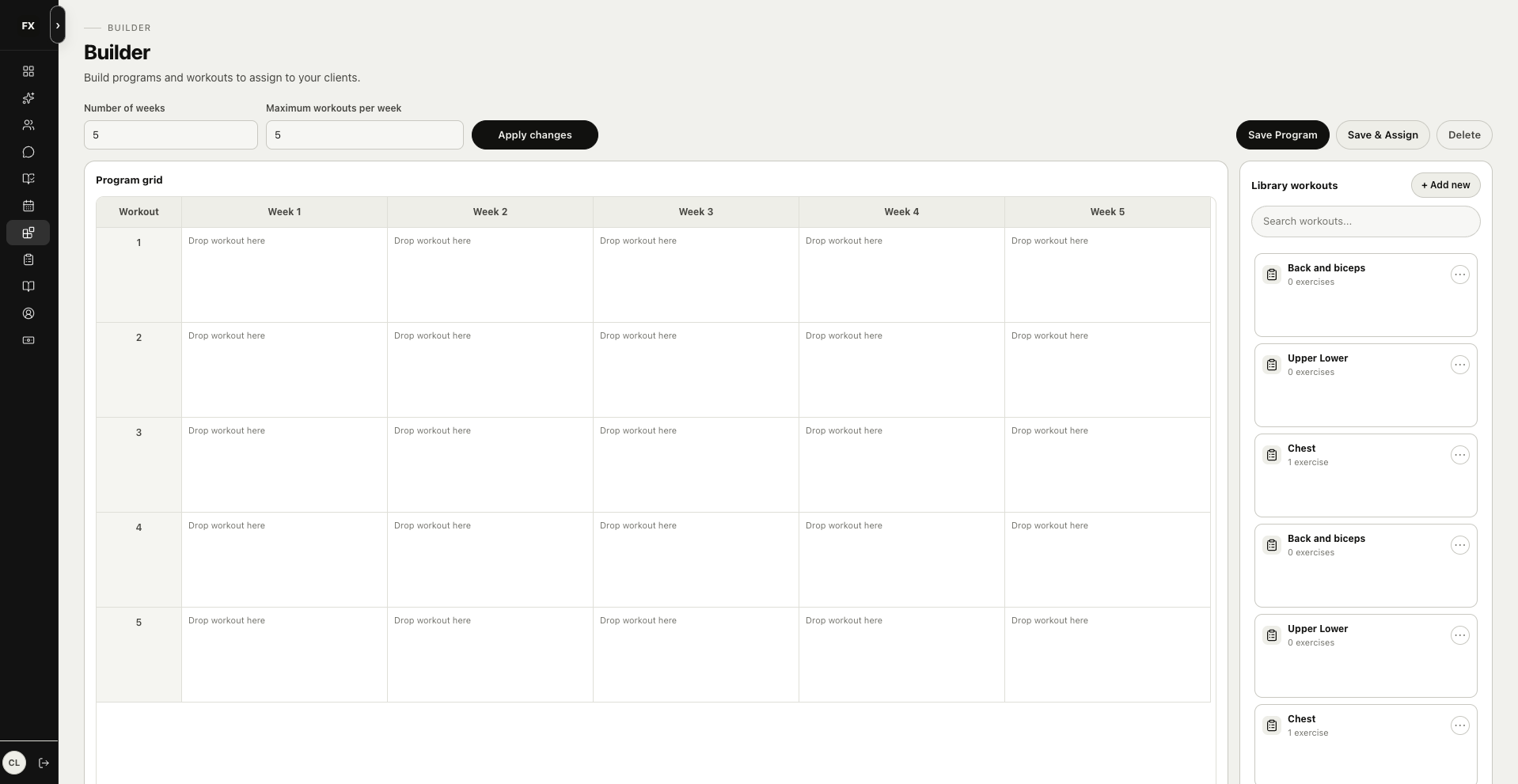The height and width of the screenshot is (784, 1518).
Task: Open the open book library icon
Action: click(28, 286)
